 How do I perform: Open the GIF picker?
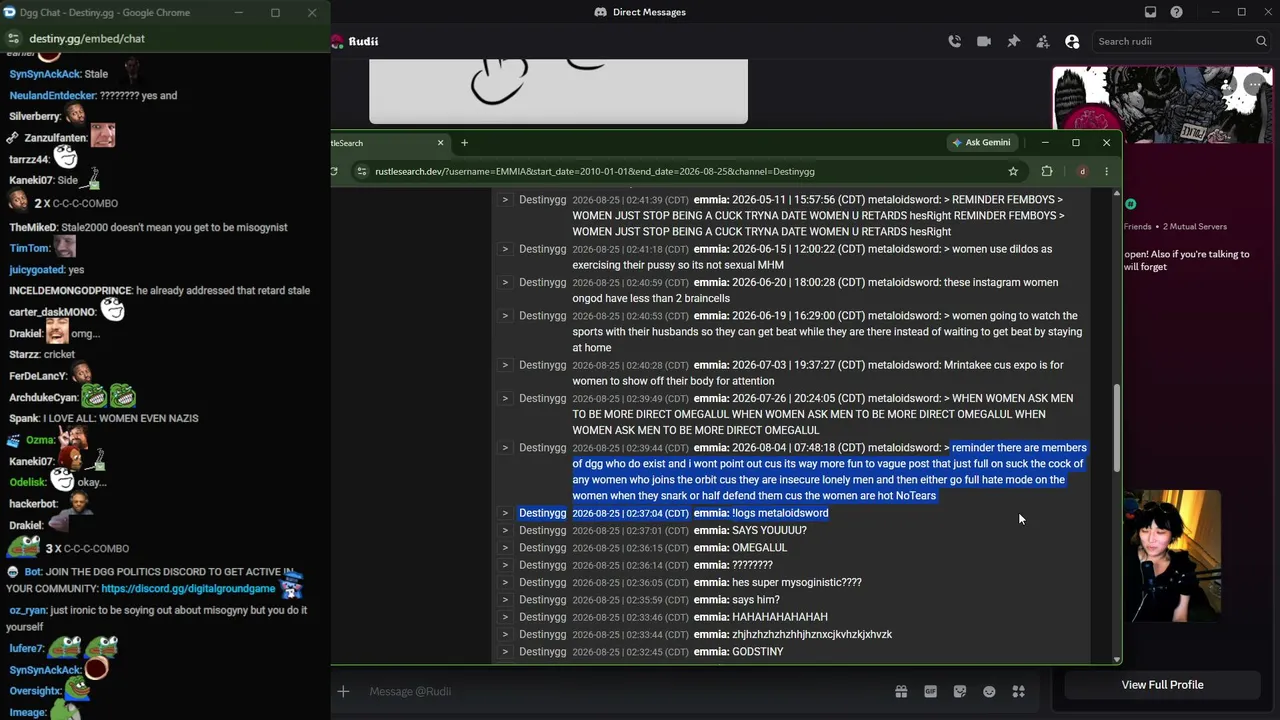point(930,691)
